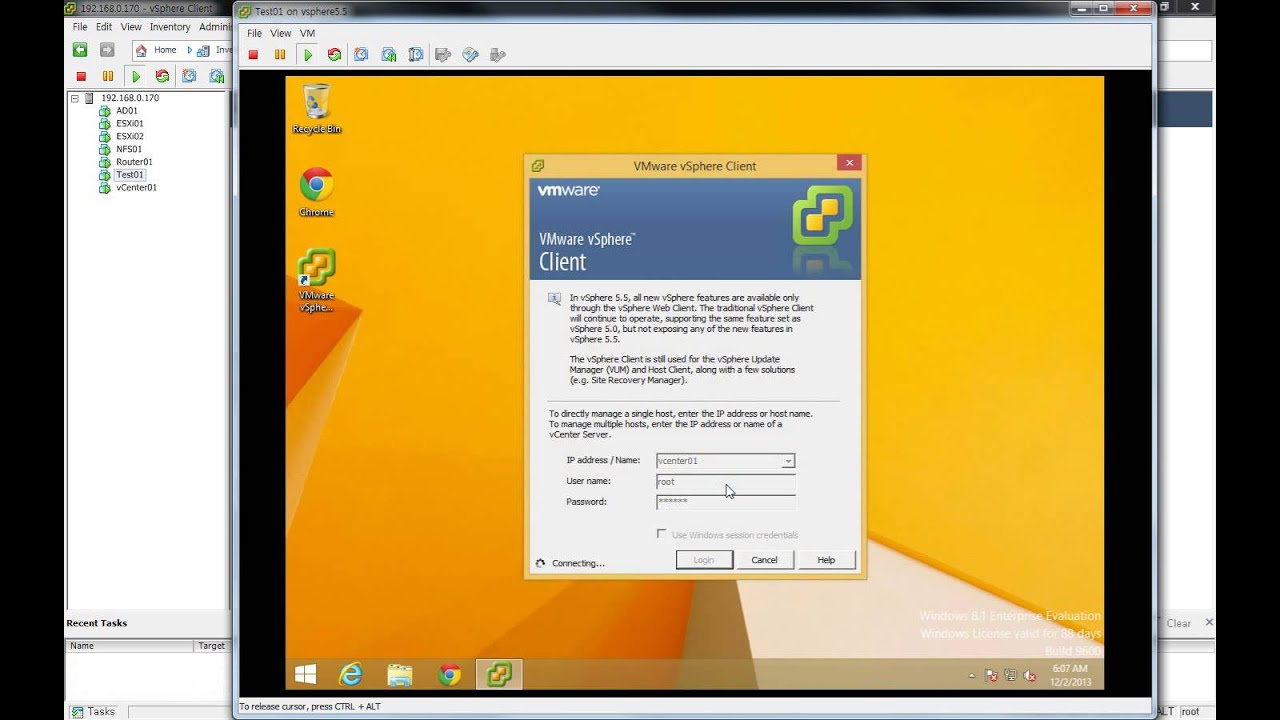
Task: Click the Login button
Action: 704,560
